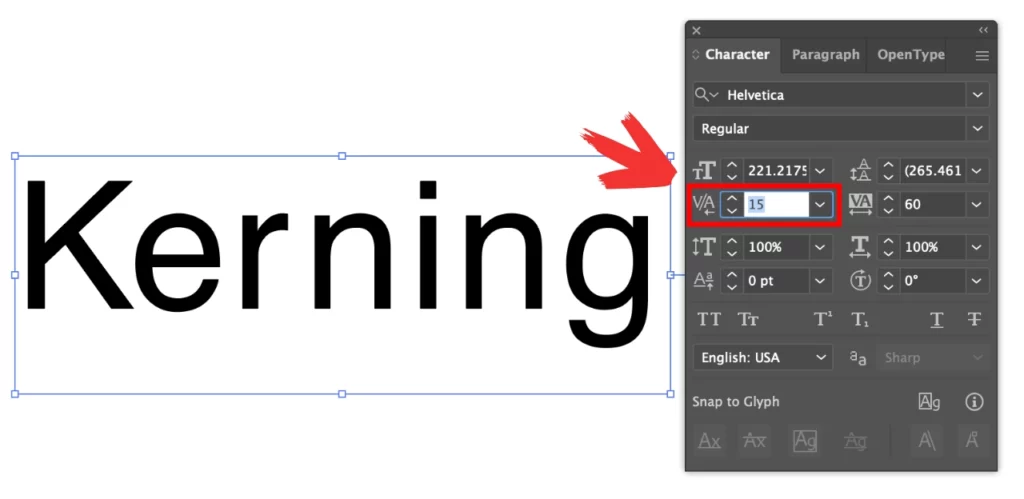Open Character panel hamburger menu
1024x499 pixels.
pos(982,56)
